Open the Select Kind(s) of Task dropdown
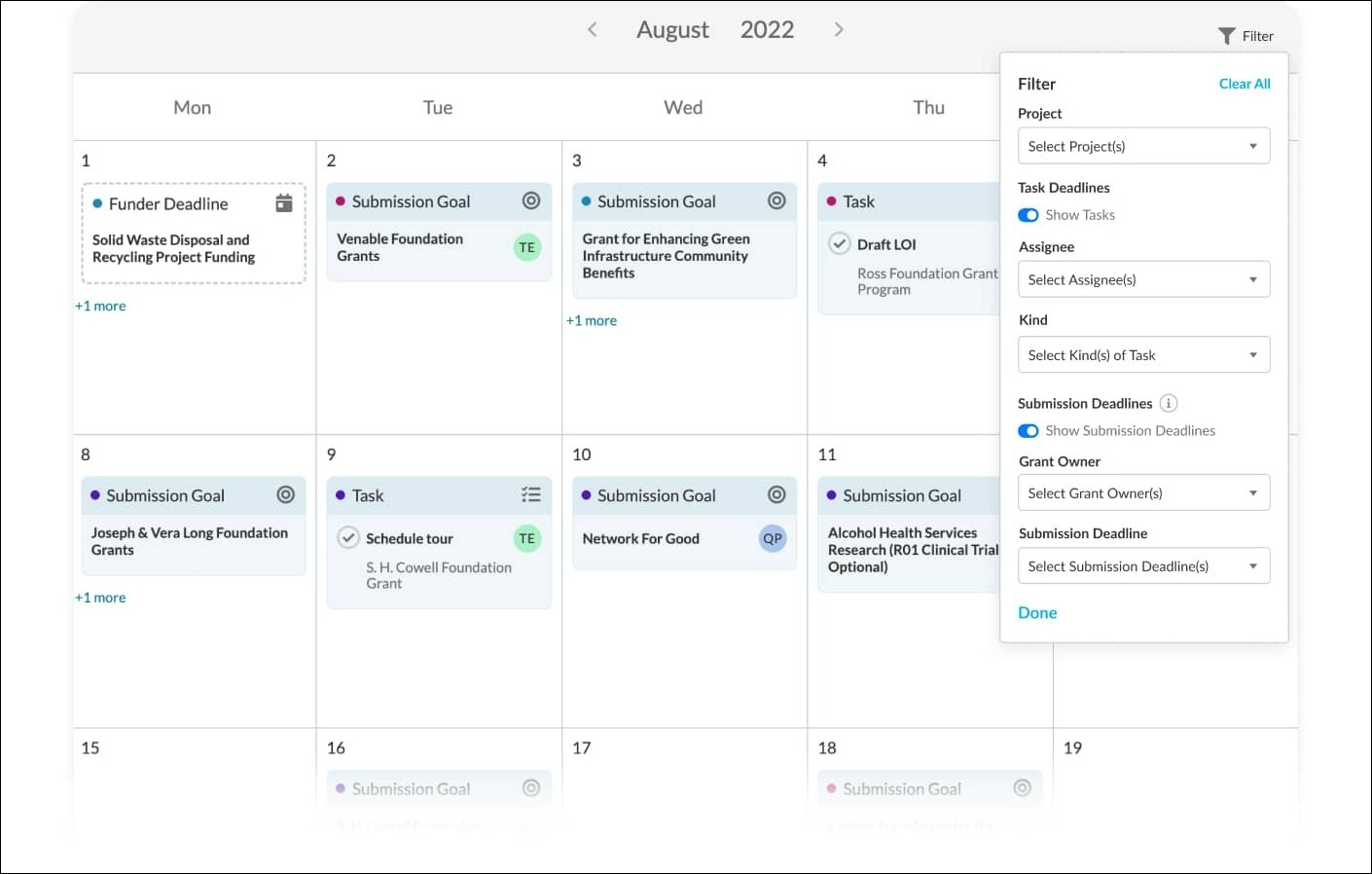The height and width of the screenshot is (874, 1372). point(1143,354)
